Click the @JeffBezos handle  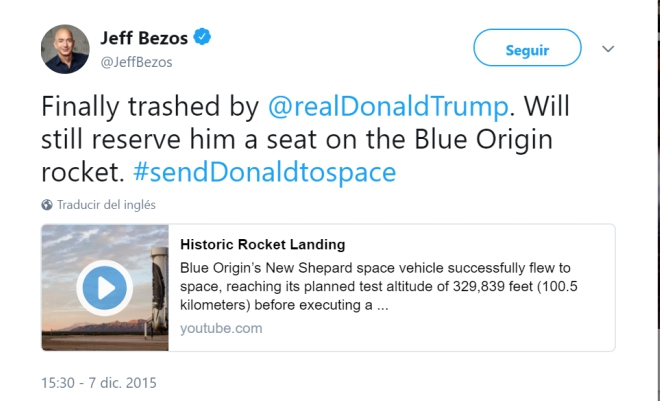tap(136, 62)
